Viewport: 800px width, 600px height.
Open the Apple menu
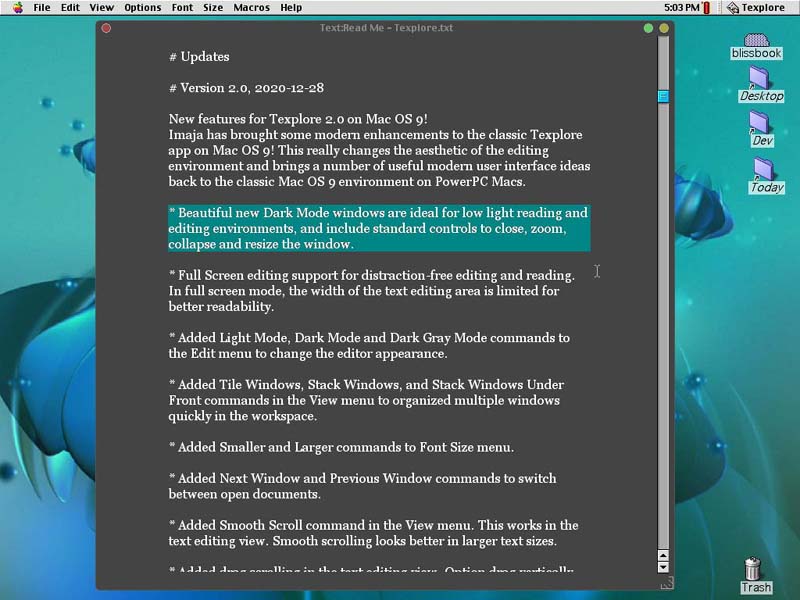pos(18,7)
